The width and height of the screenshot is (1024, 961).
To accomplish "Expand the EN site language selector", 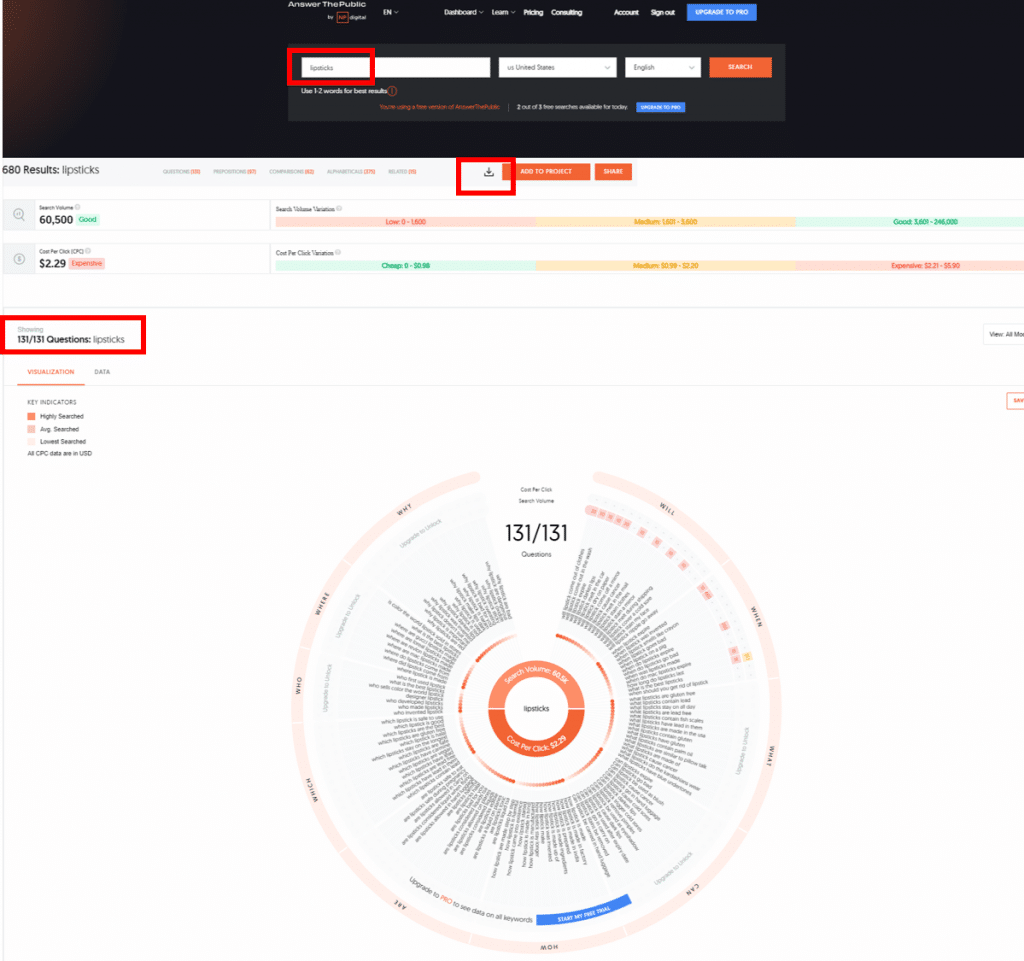I will click(390, 12).
